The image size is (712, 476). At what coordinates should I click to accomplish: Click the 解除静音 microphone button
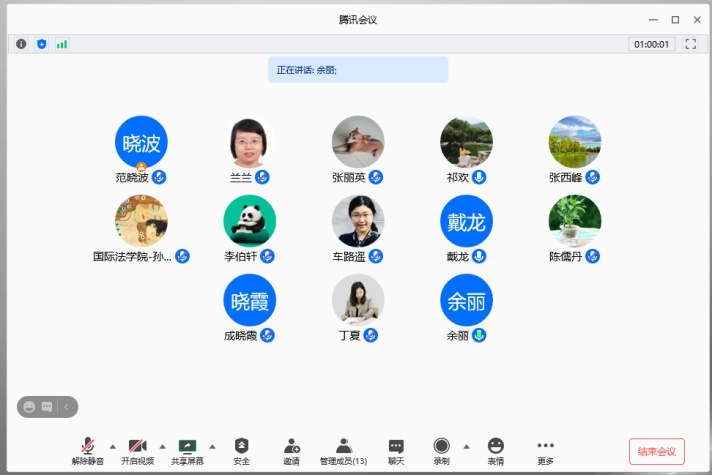click(x=88, y=451)
